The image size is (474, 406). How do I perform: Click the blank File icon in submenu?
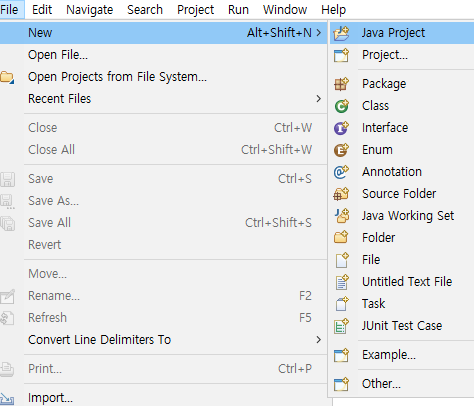(x=341, y=260)
